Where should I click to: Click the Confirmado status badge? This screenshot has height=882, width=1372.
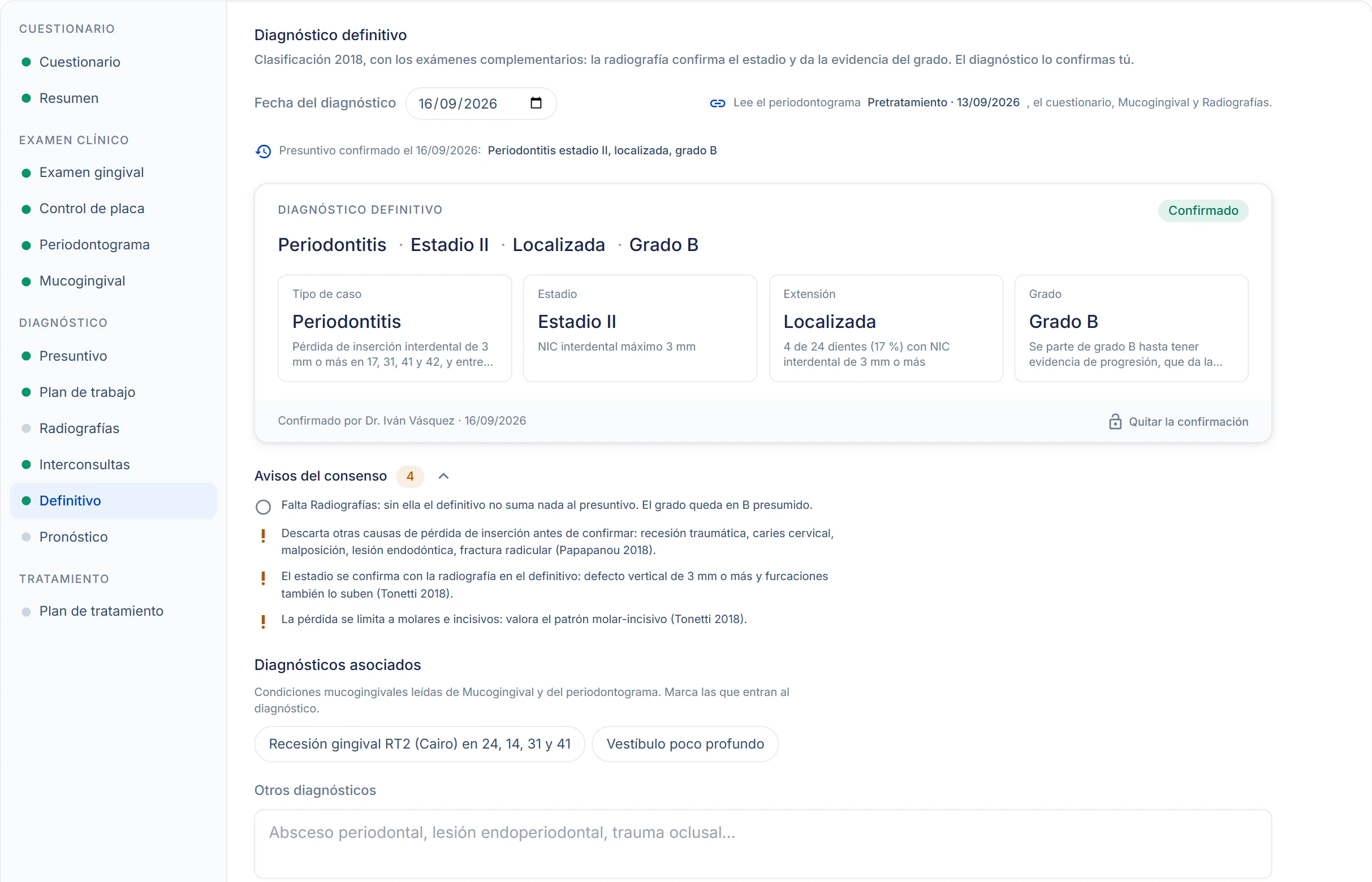(1203, 211)
